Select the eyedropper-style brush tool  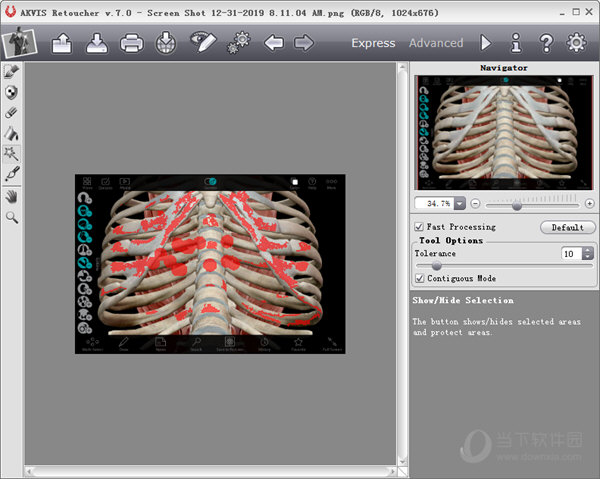[12, 174]
